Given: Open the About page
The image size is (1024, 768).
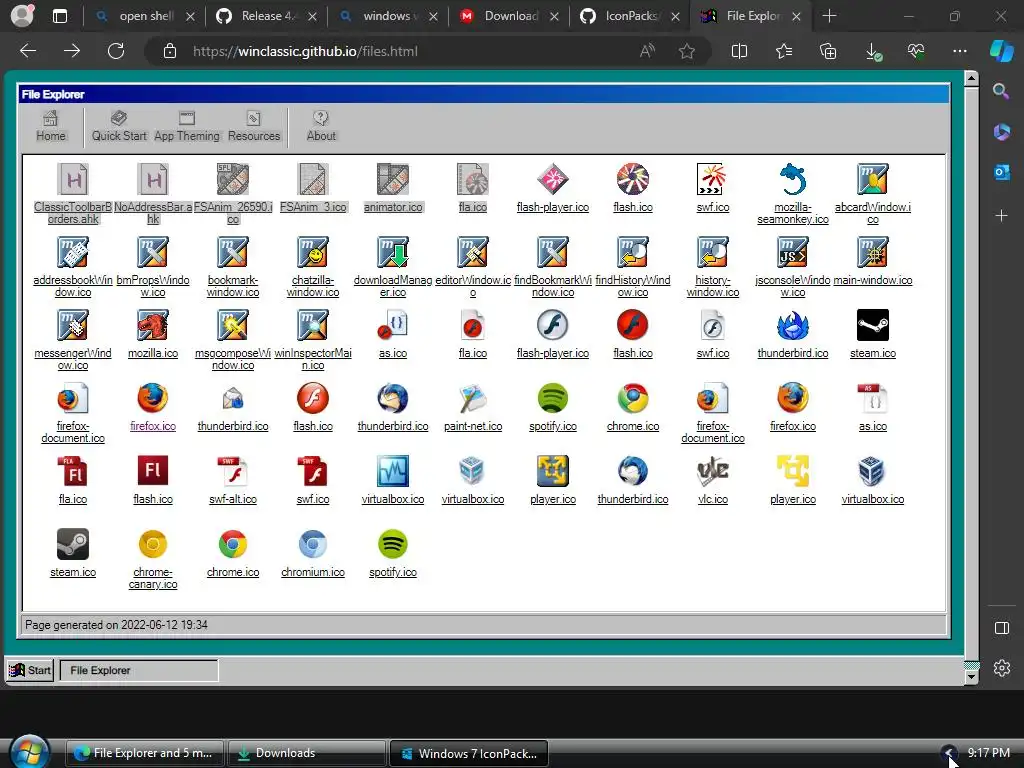Looking at the screenshot, I should (x=321, y=126).
